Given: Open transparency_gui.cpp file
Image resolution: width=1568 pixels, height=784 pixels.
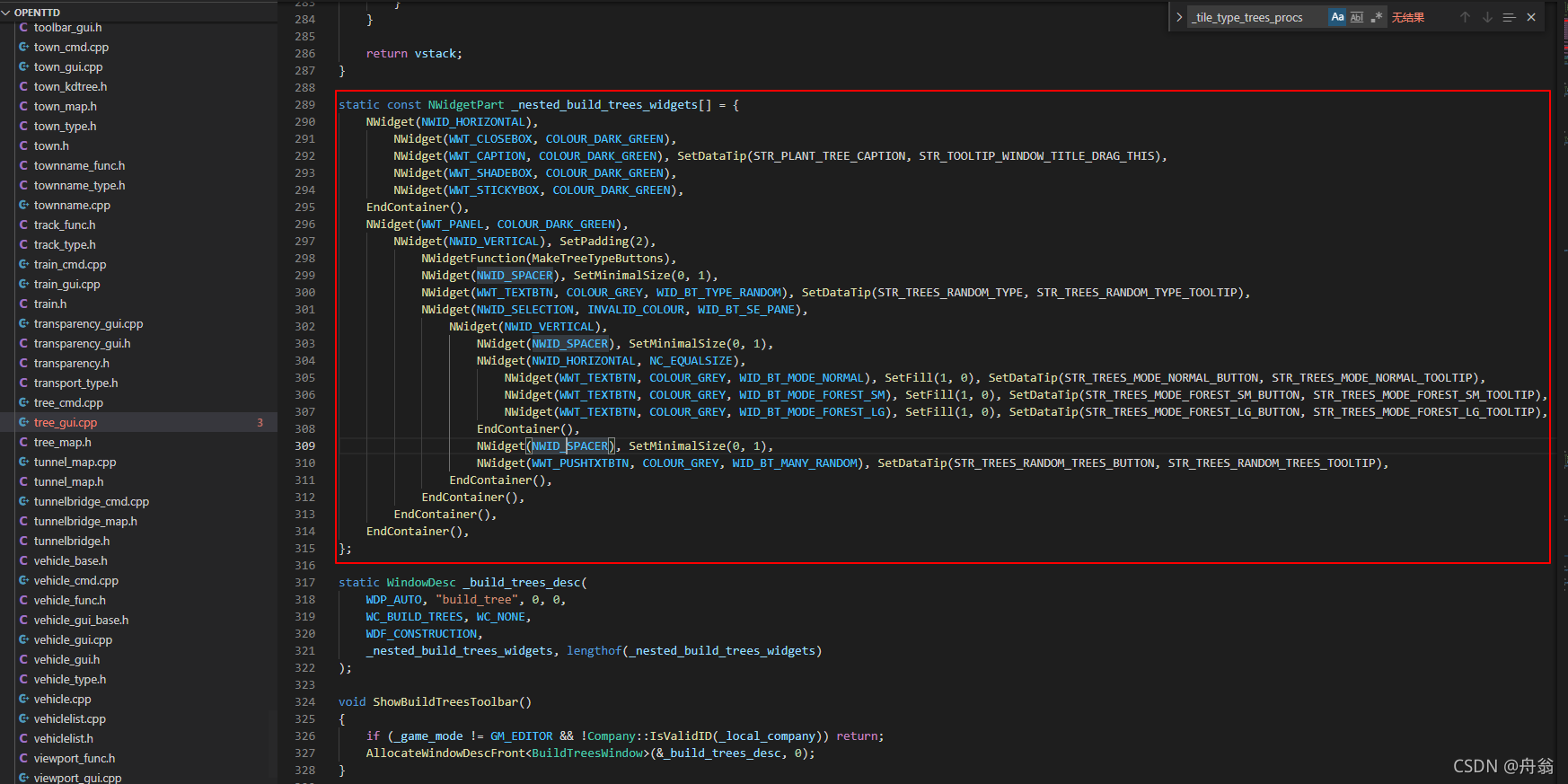Looking at the screenshot, I should pos(138,323).
